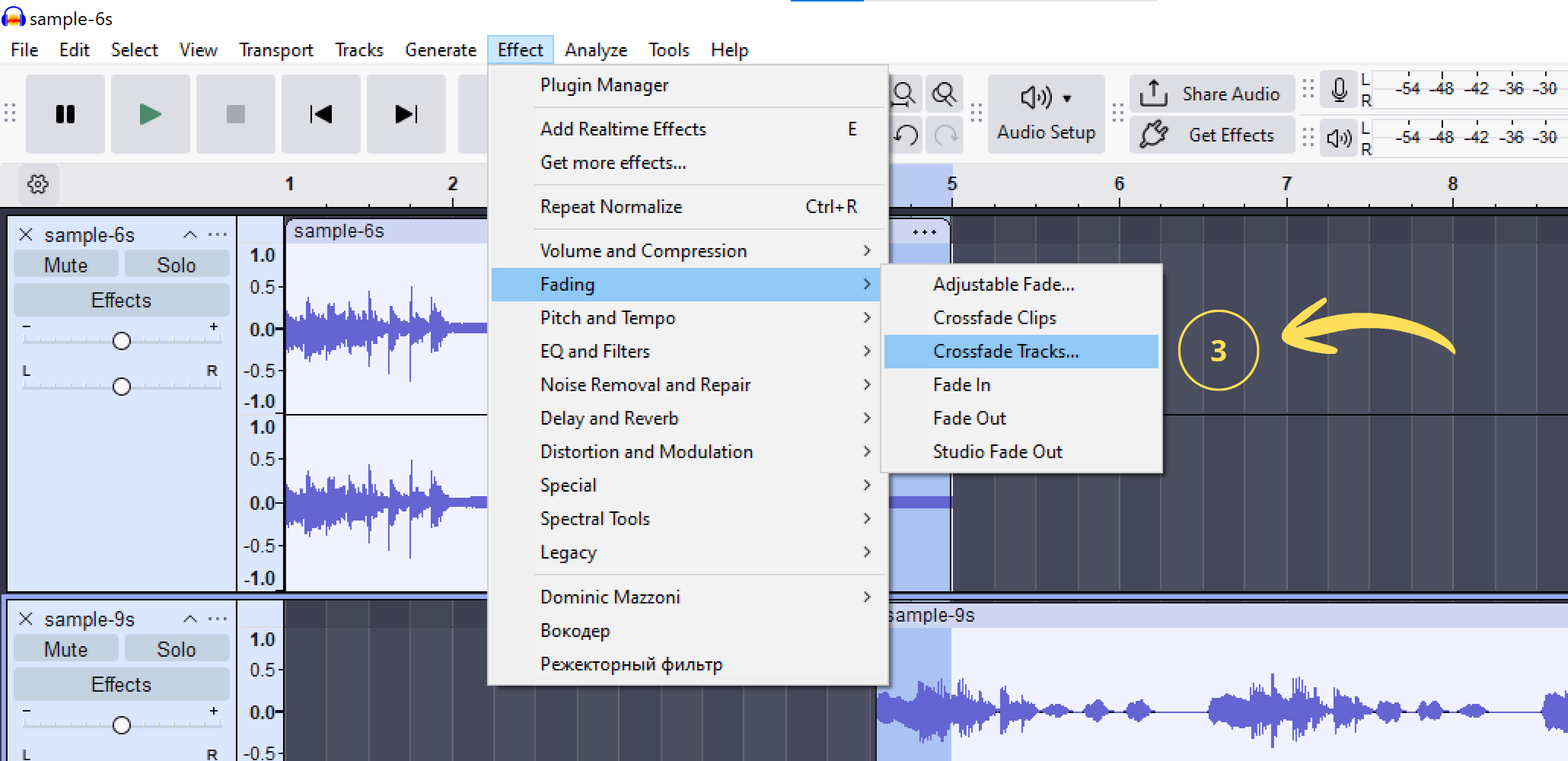This screenshot has width=1568, height=761.
Task: Click the timeline settings gear
Action: click(x=37, y=183)
